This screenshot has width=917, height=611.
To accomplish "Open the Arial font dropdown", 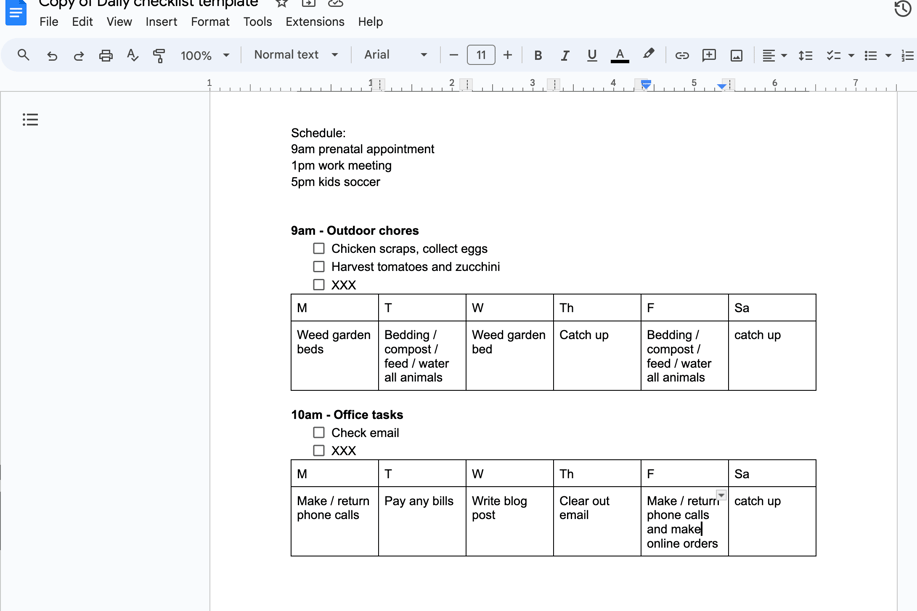I will [395, 55].
